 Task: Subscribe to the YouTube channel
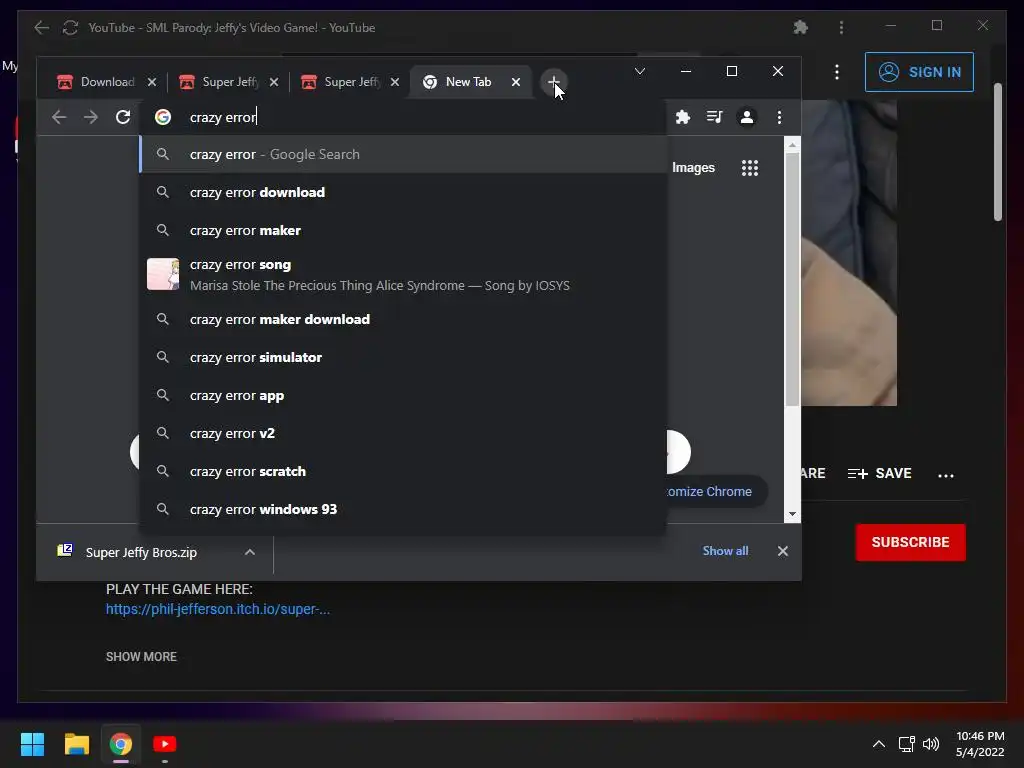point(910,542)
